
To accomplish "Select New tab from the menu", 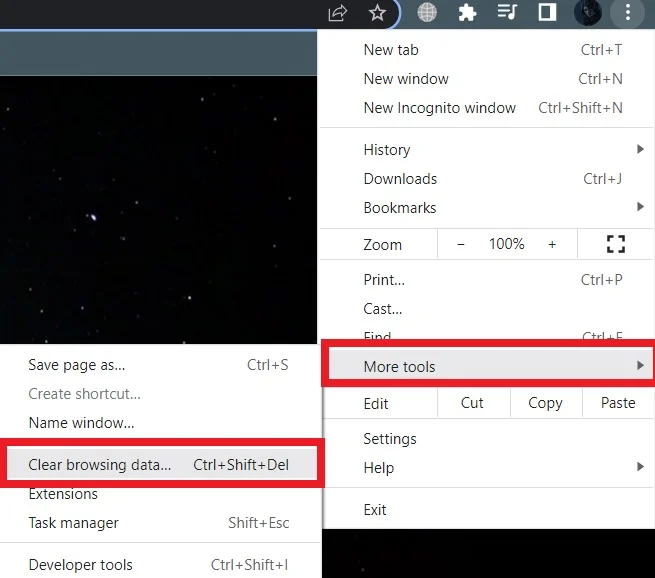I will pos(487,50).
